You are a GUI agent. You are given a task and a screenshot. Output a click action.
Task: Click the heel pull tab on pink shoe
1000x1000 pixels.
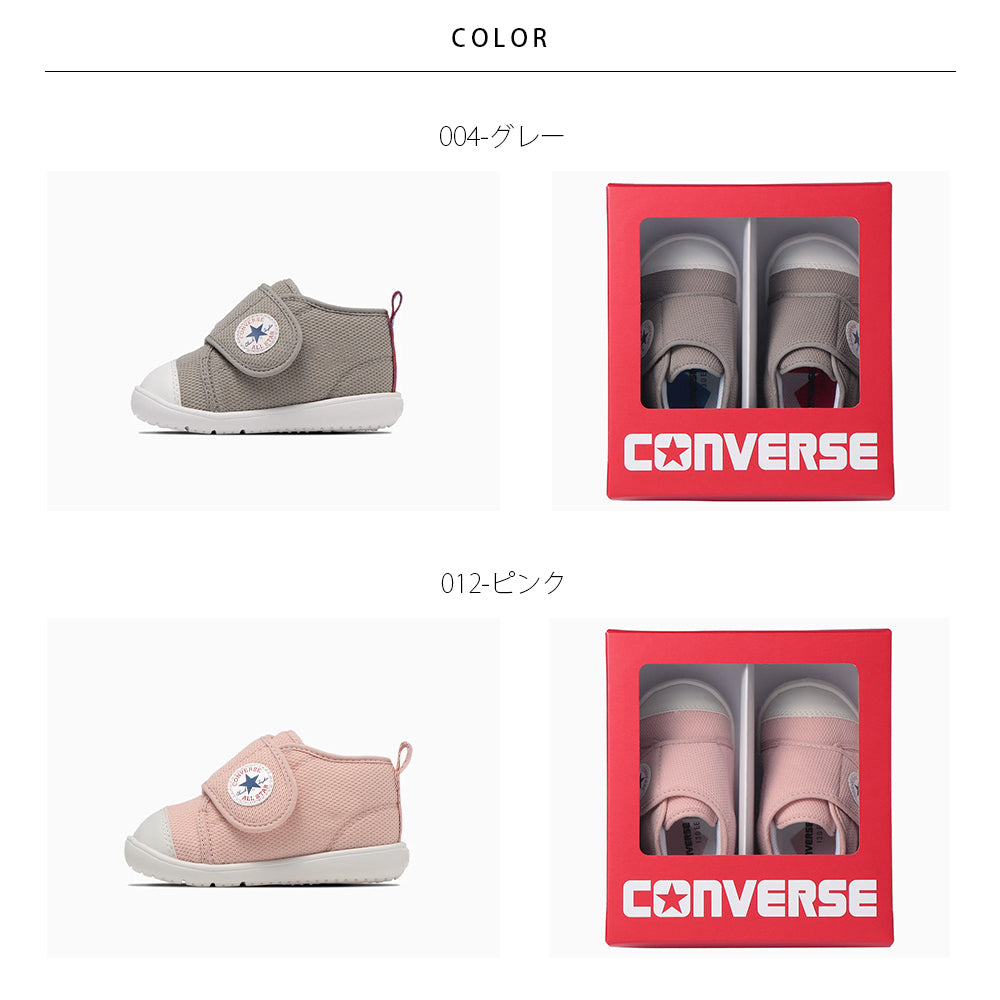tap(404, 757)
